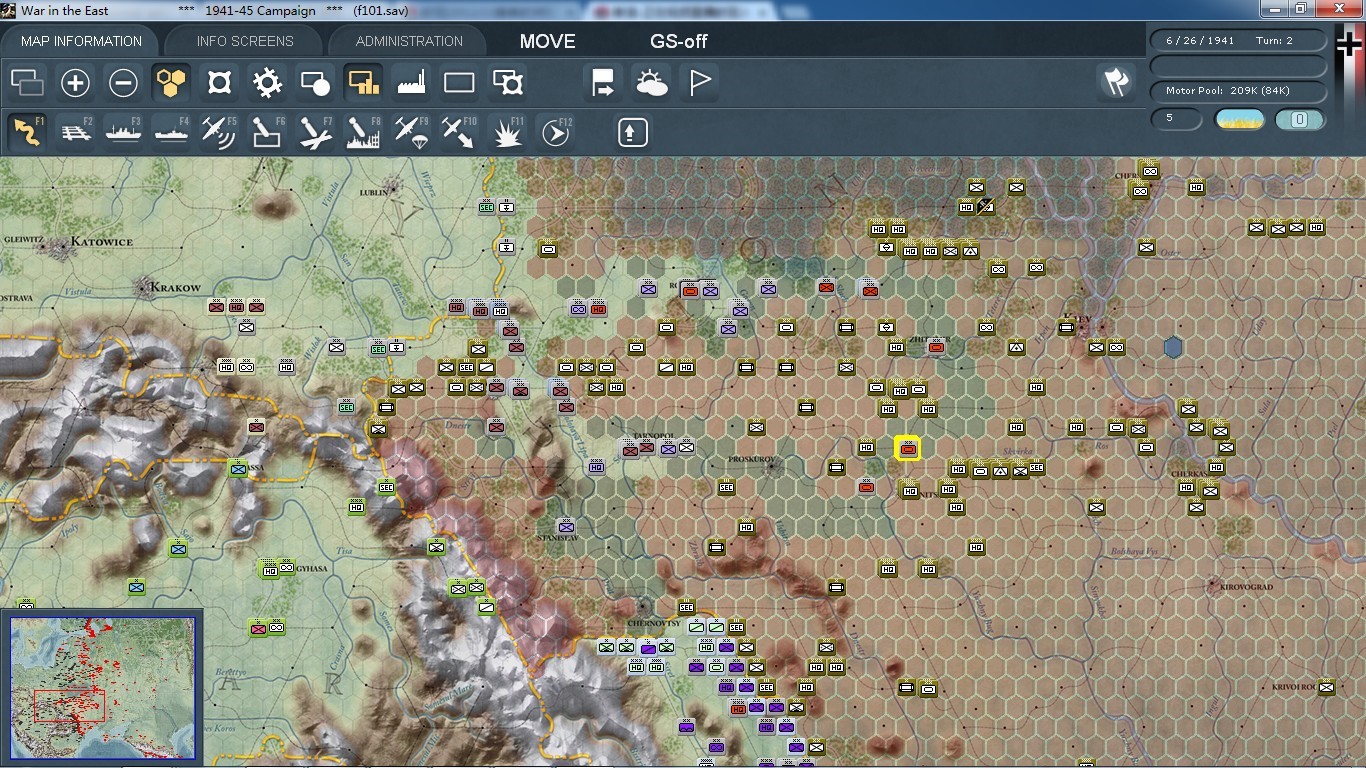Image resolution: width=1366 pixels, height=768 pixels.
Task: Click the wheat-field weather indicator
Action: pyautogui.click(x=1240, y=120)
